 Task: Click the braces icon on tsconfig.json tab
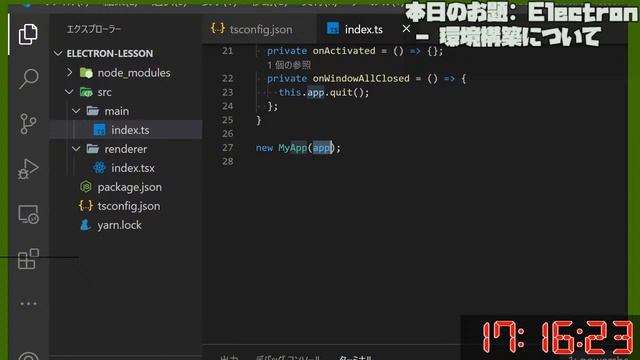click(x=218, y=28)
